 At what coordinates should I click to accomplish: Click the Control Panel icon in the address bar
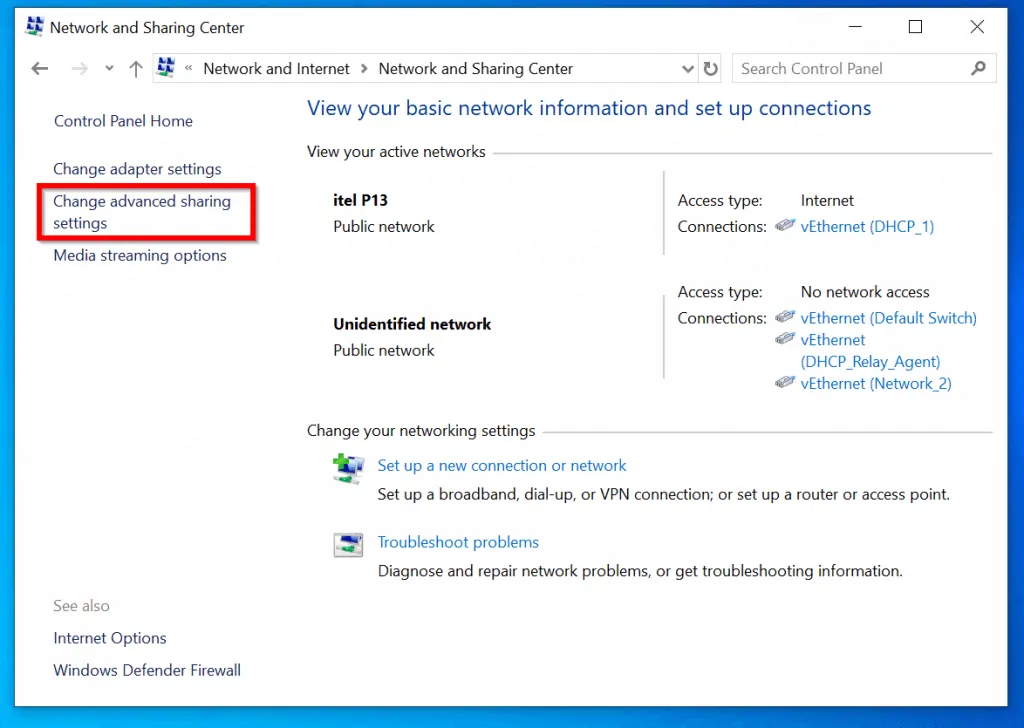[x=165, y=67]
